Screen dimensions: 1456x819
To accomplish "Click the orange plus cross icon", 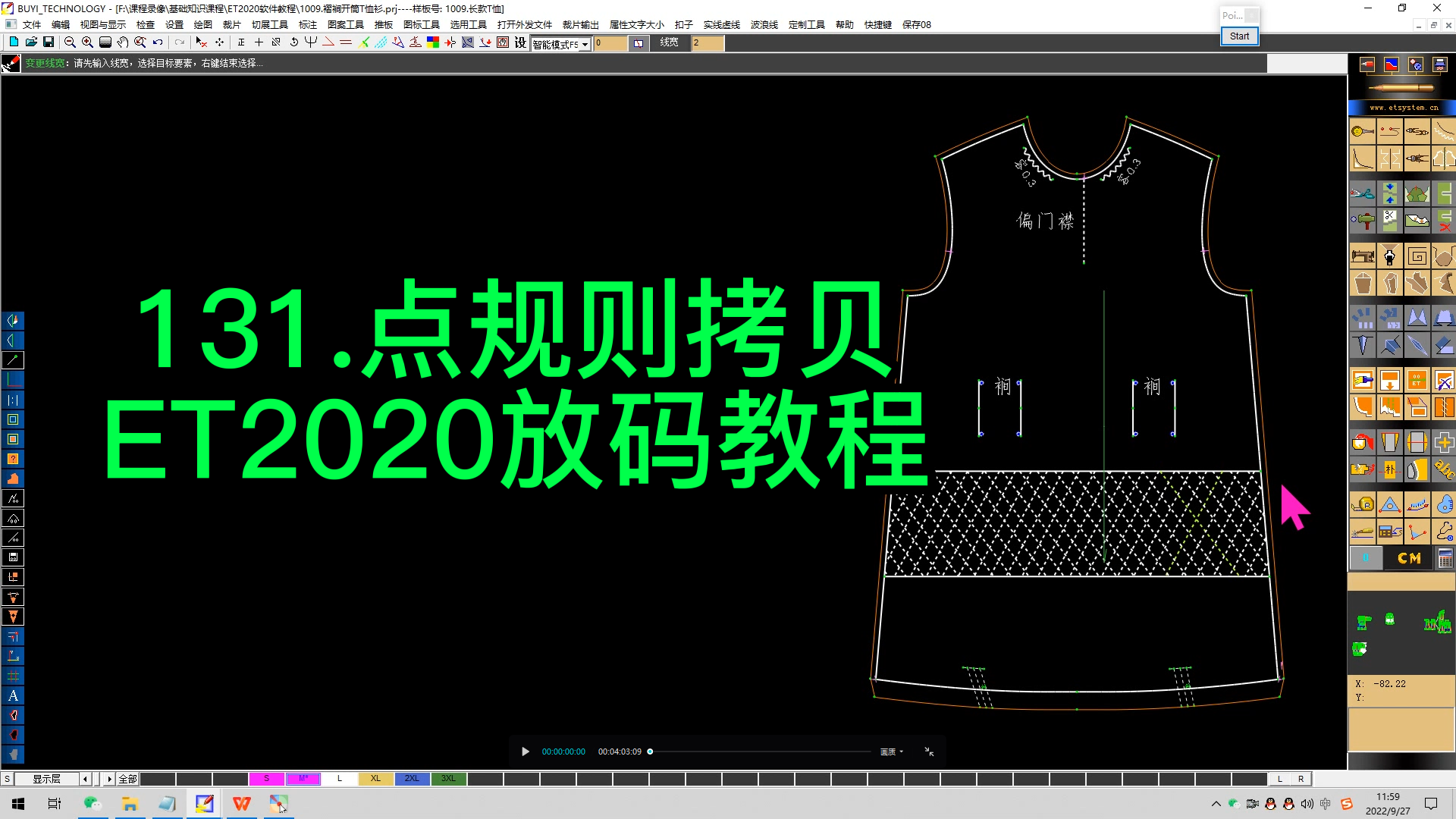I will pos(1445,442).
